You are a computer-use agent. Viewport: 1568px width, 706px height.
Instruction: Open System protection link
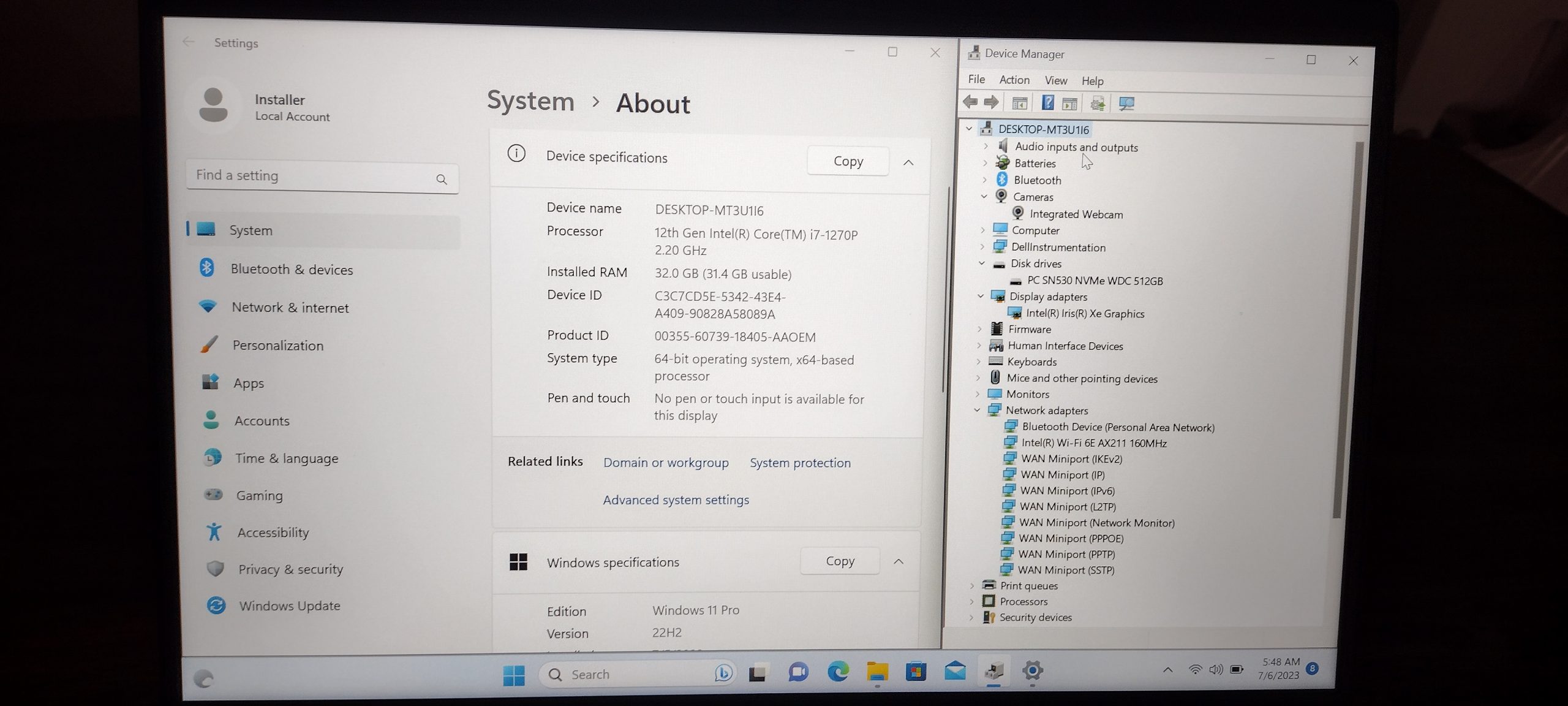point(800,463)
